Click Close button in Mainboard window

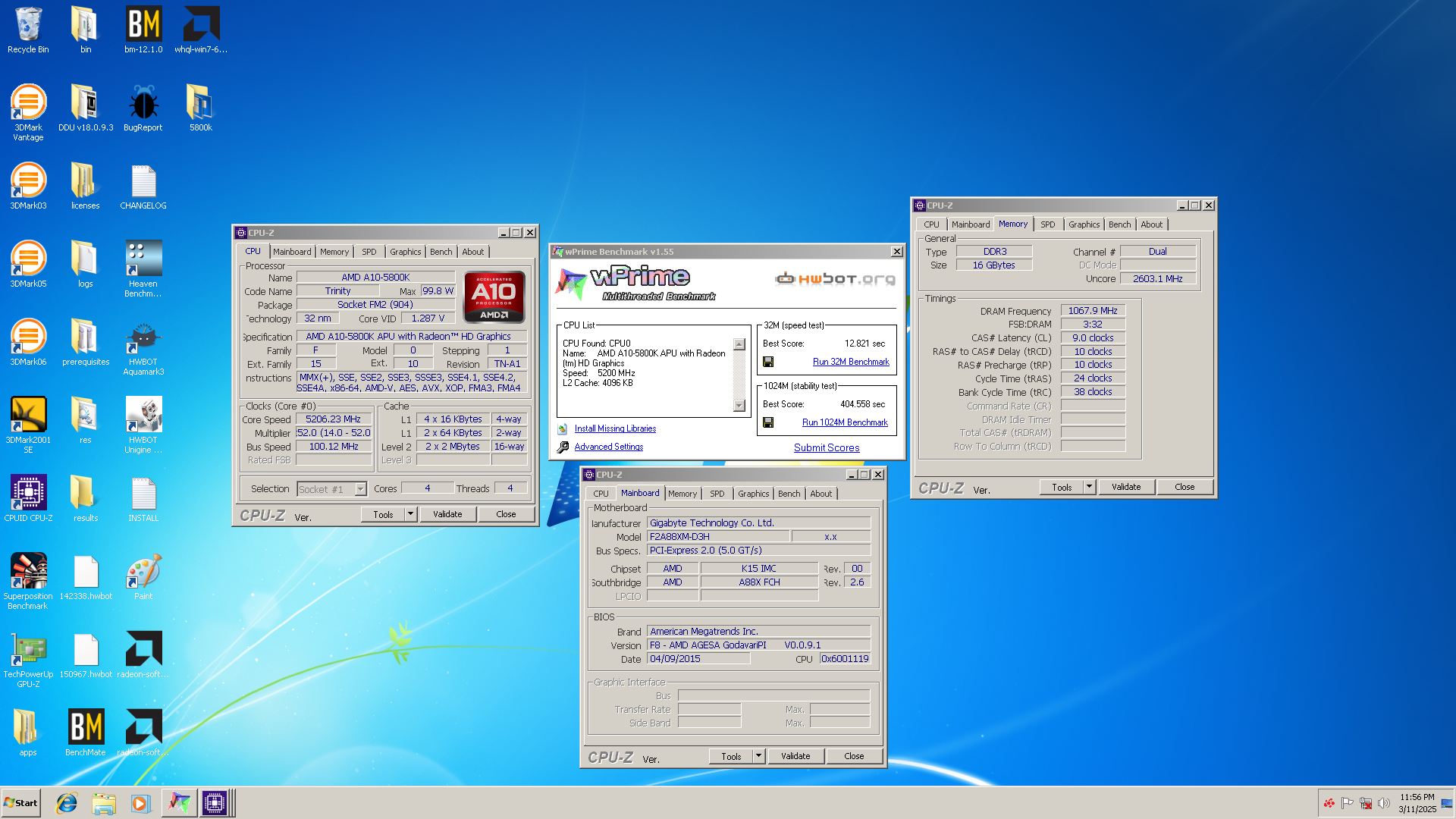pos(854,756)
